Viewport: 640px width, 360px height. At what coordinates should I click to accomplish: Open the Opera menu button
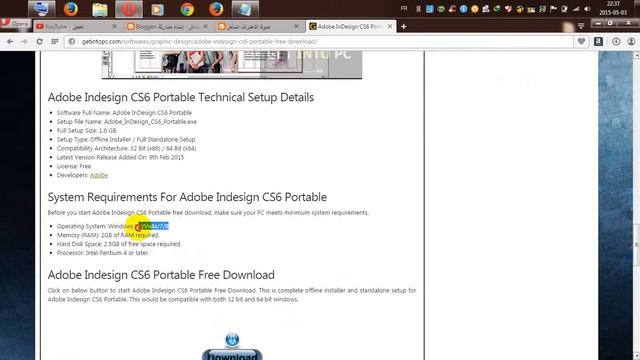[15, 24]
